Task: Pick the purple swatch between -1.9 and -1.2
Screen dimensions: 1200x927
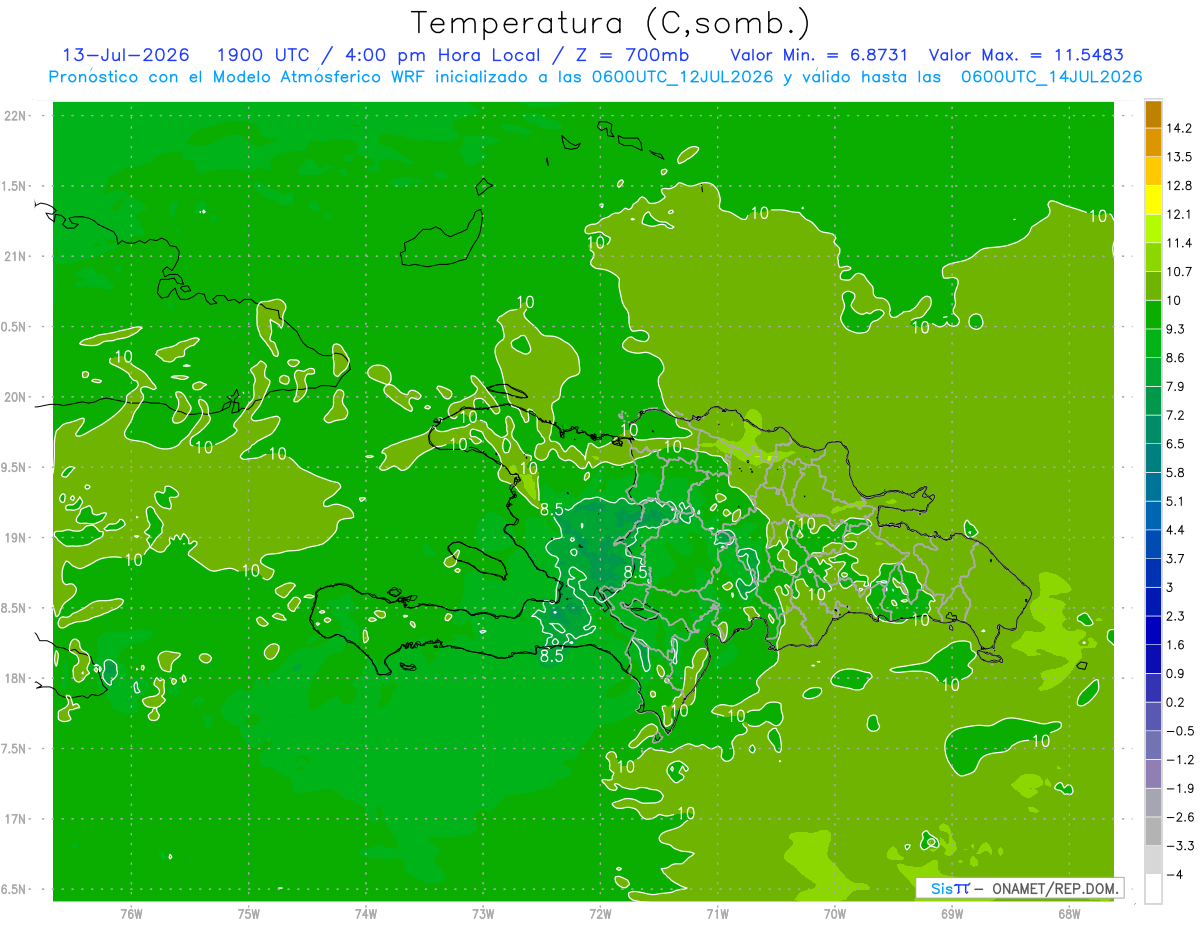Action: 1153,774
